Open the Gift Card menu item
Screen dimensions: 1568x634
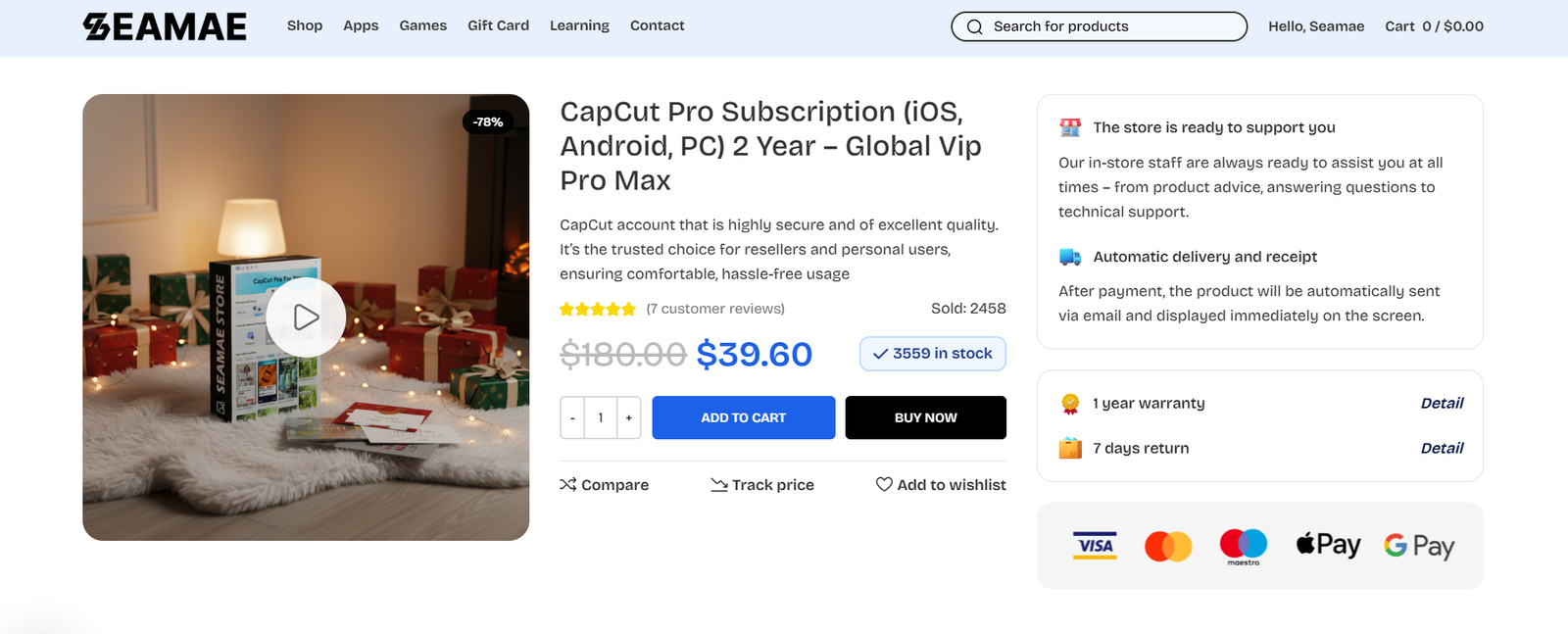(x=498, y=25)
